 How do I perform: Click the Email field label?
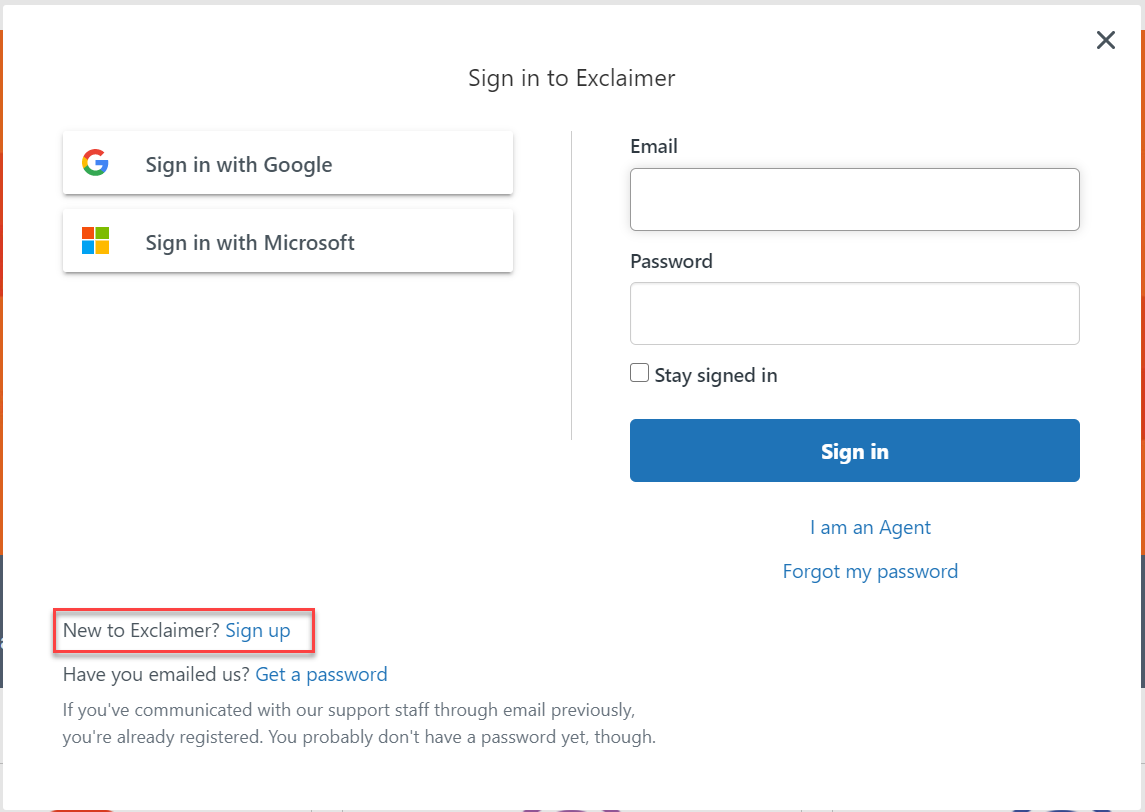[654, 146]
